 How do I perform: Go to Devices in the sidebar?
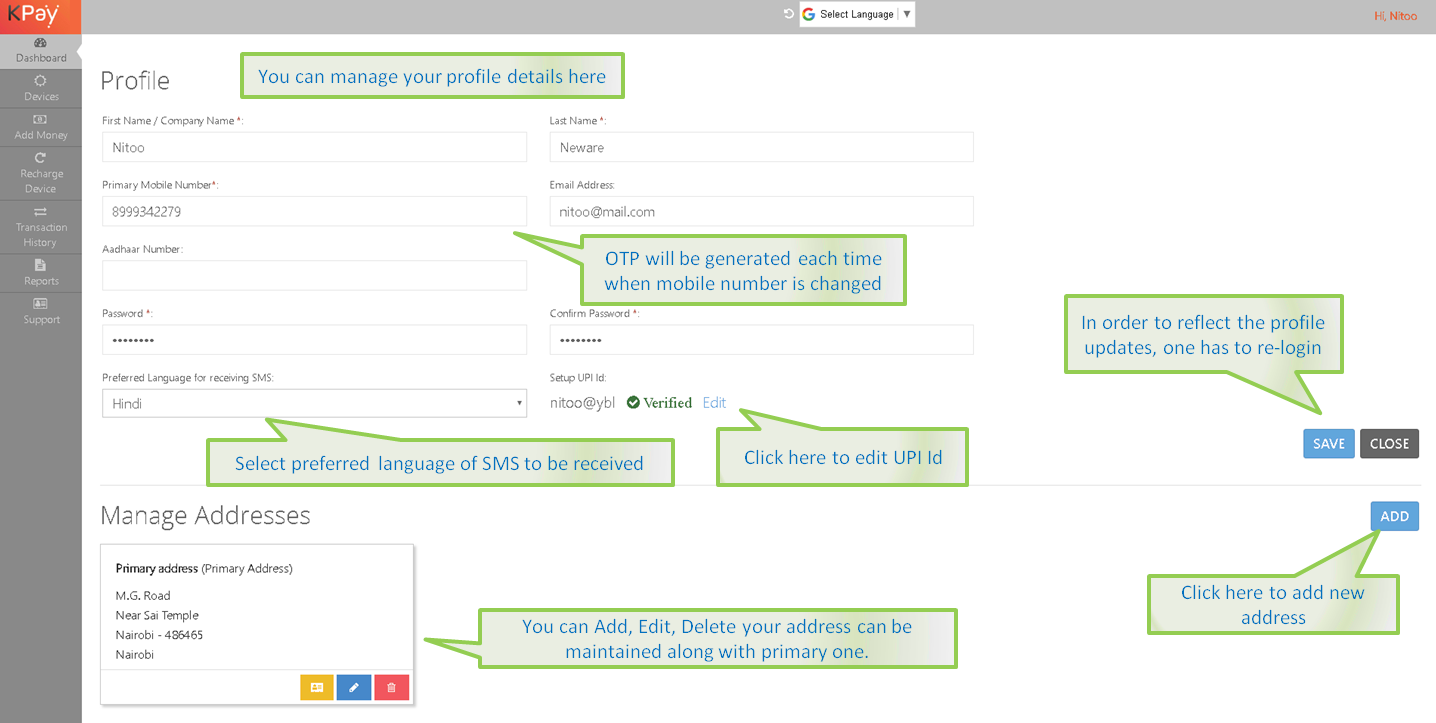(40, 88)
